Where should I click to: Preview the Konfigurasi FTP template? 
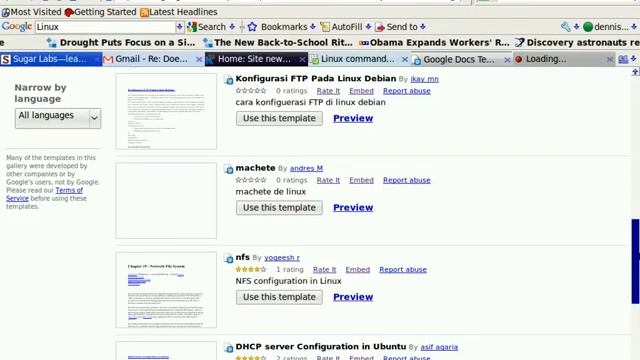tap(353, 118)
